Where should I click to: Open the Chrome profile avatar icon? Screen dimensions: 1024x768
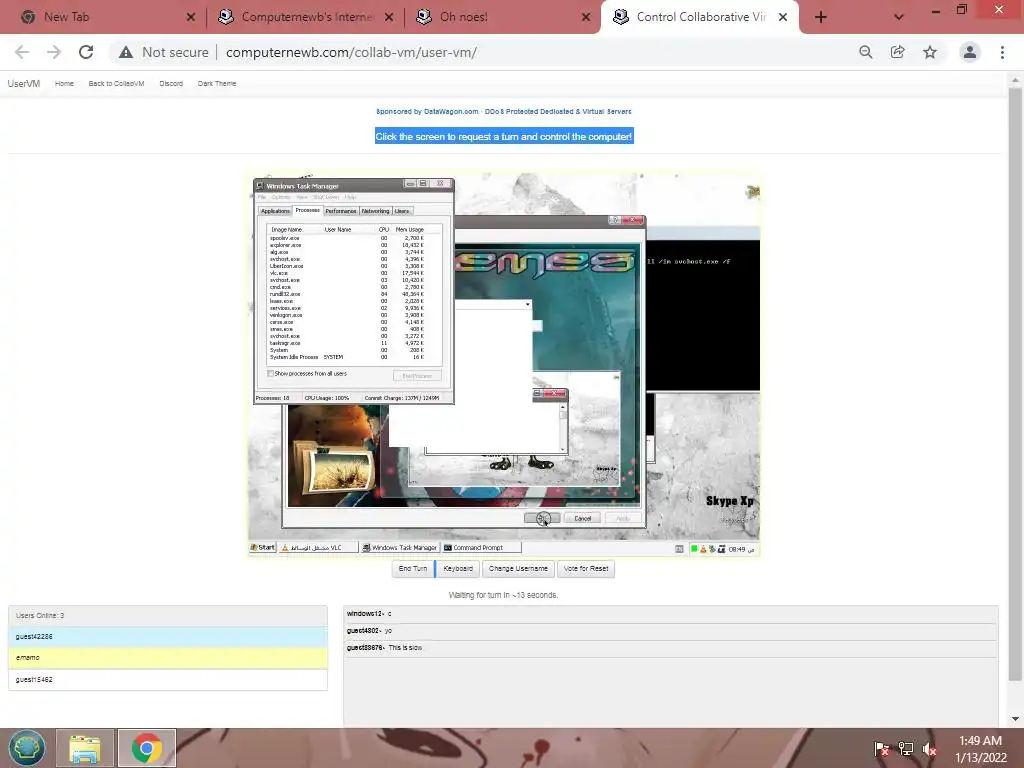click(970, 52)
